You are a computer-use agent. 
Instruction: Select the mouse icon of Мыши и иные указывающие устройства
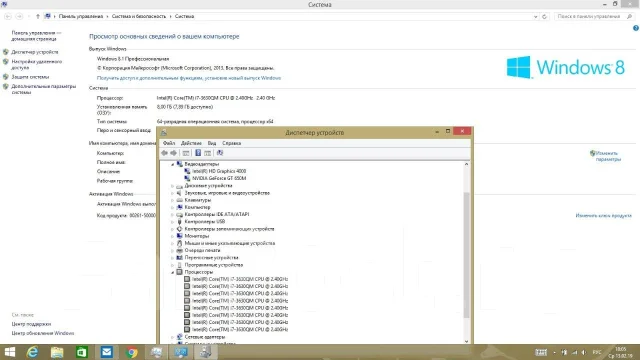coord(179,243)
